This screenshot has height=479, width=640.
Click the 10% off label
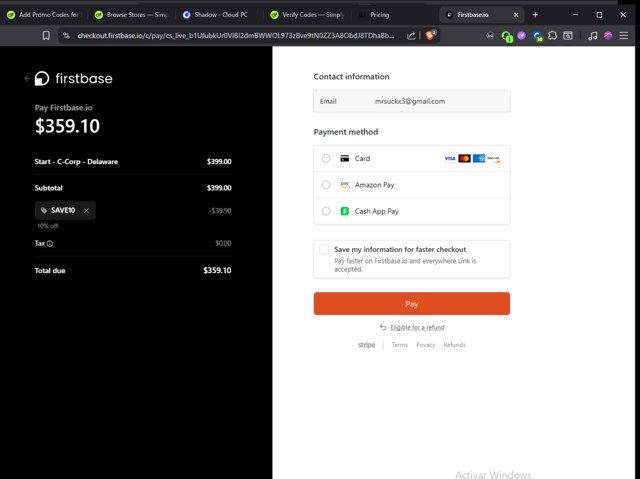click(x=48, y=226)
